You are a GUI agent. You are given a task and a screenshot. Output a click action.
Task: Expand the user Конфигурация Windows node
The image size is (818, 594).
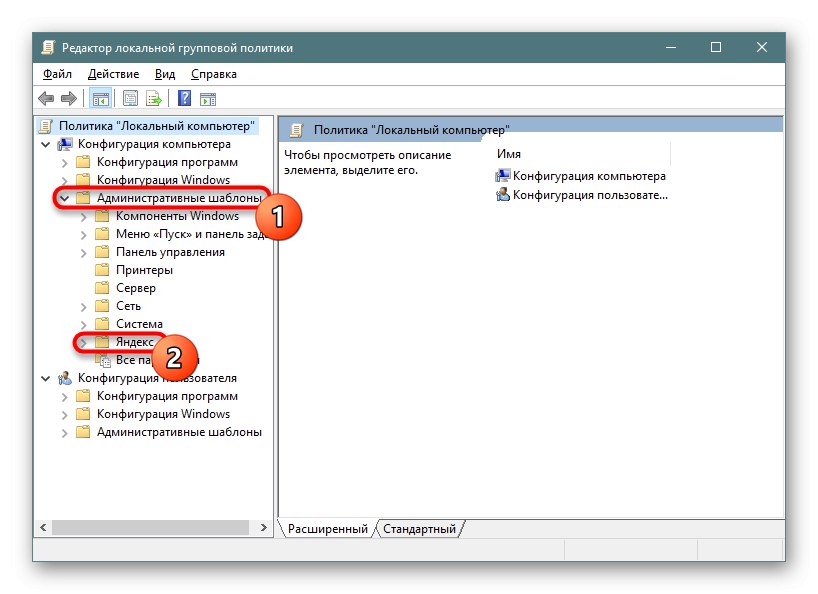65,415
